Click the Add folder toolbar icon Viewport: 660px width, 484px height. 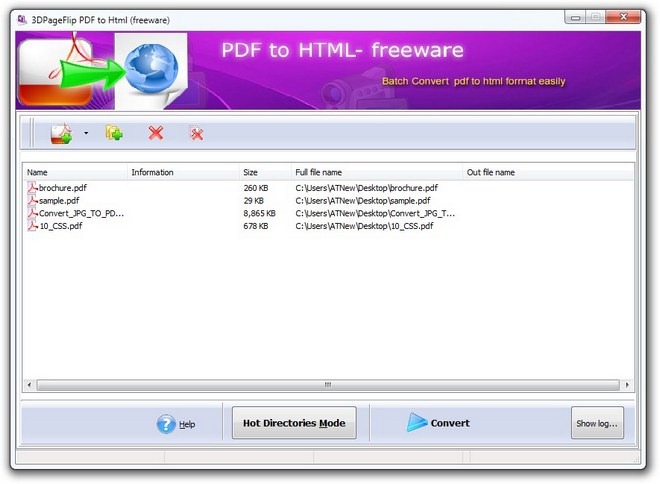click(x=114, y=133)
